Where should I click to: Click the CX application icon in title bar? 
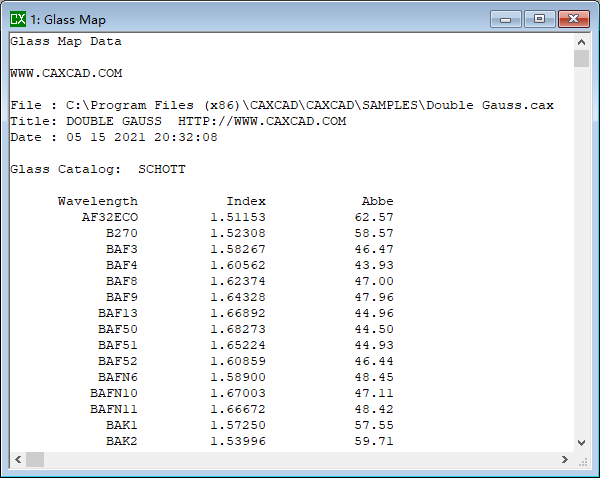pyautogui.click(x=18, y=19)
